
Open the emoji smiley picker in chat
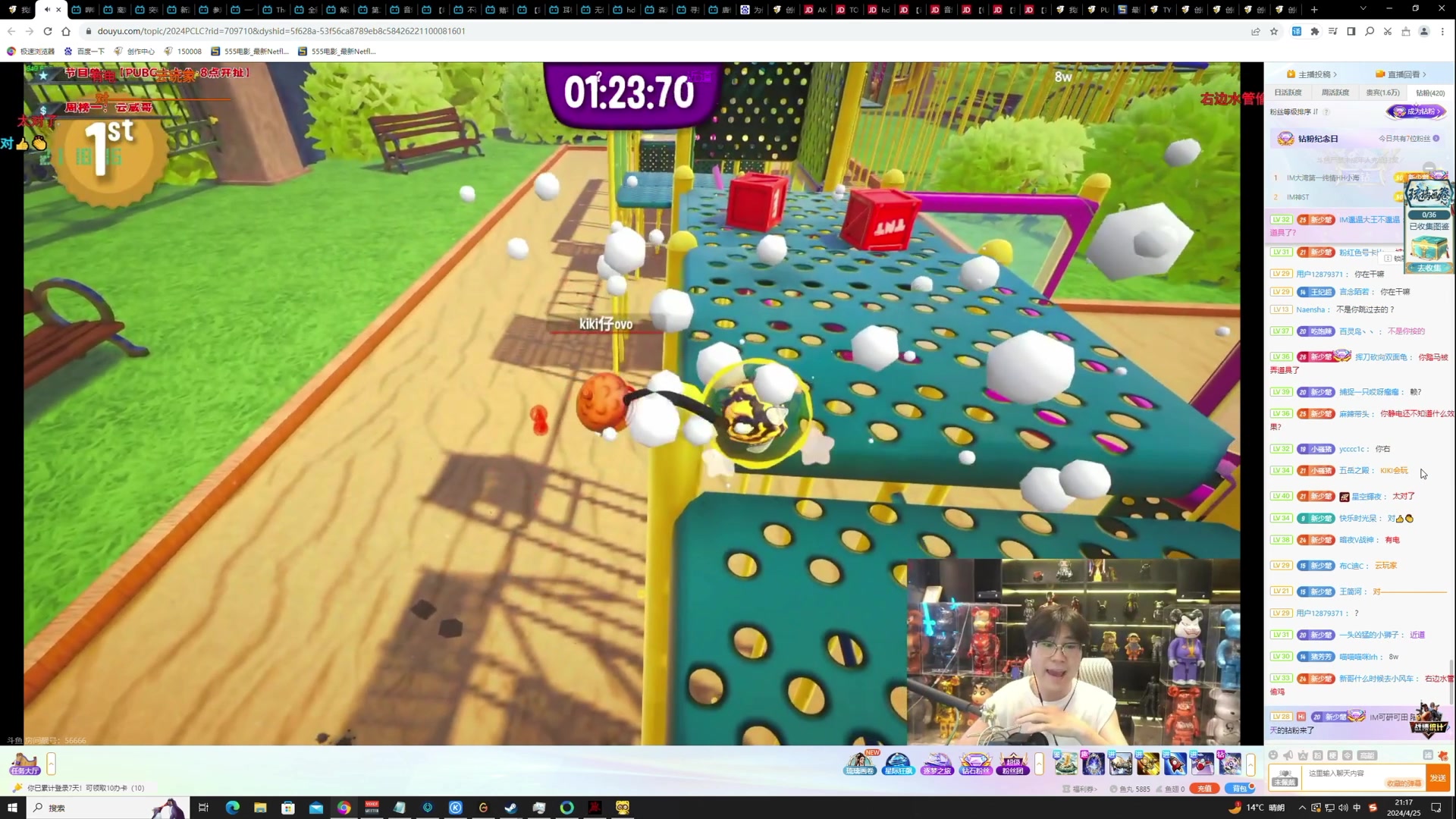pyautogui.click(x=1273, y=755)
